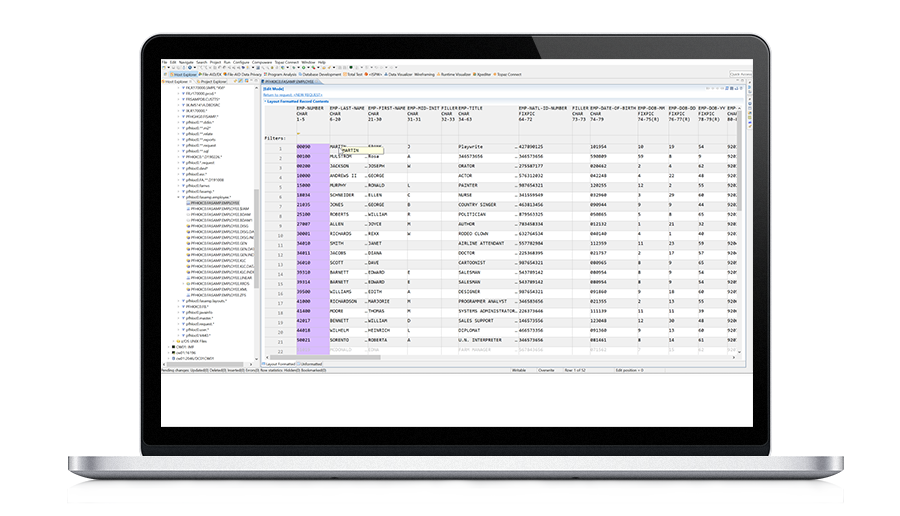Open the Compuware menu
This screenshot has width=900, height=516.
click(x=262, y=62)
